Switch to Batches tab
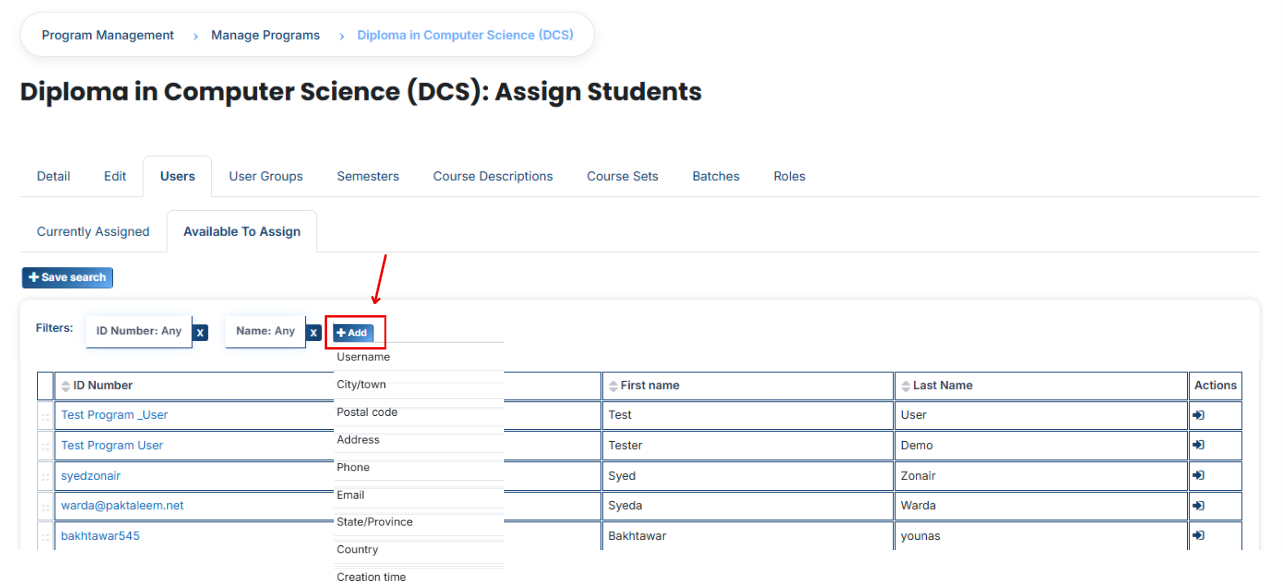This screenshot has width=1283, height=587. (716, 176)
